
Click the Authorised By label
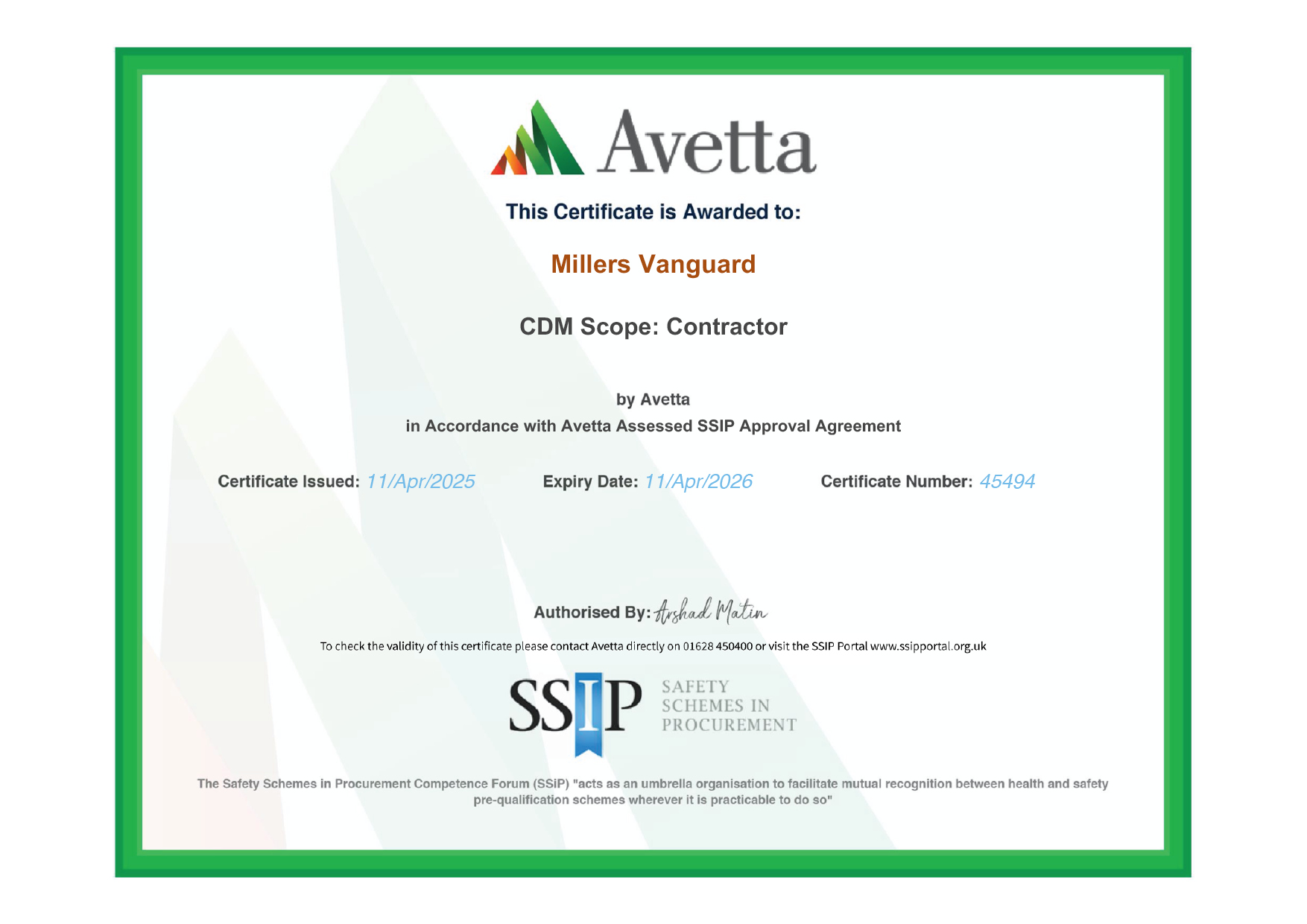point(592,613)
